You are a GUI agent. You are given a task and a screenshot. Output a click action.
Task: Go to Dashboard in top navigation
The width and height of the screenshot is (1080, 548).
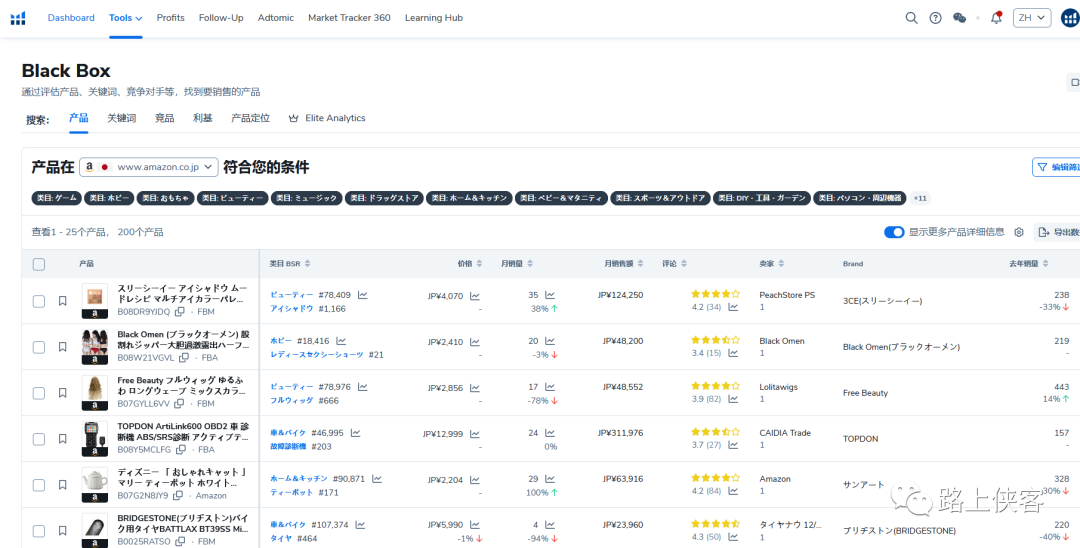(71, 18)
